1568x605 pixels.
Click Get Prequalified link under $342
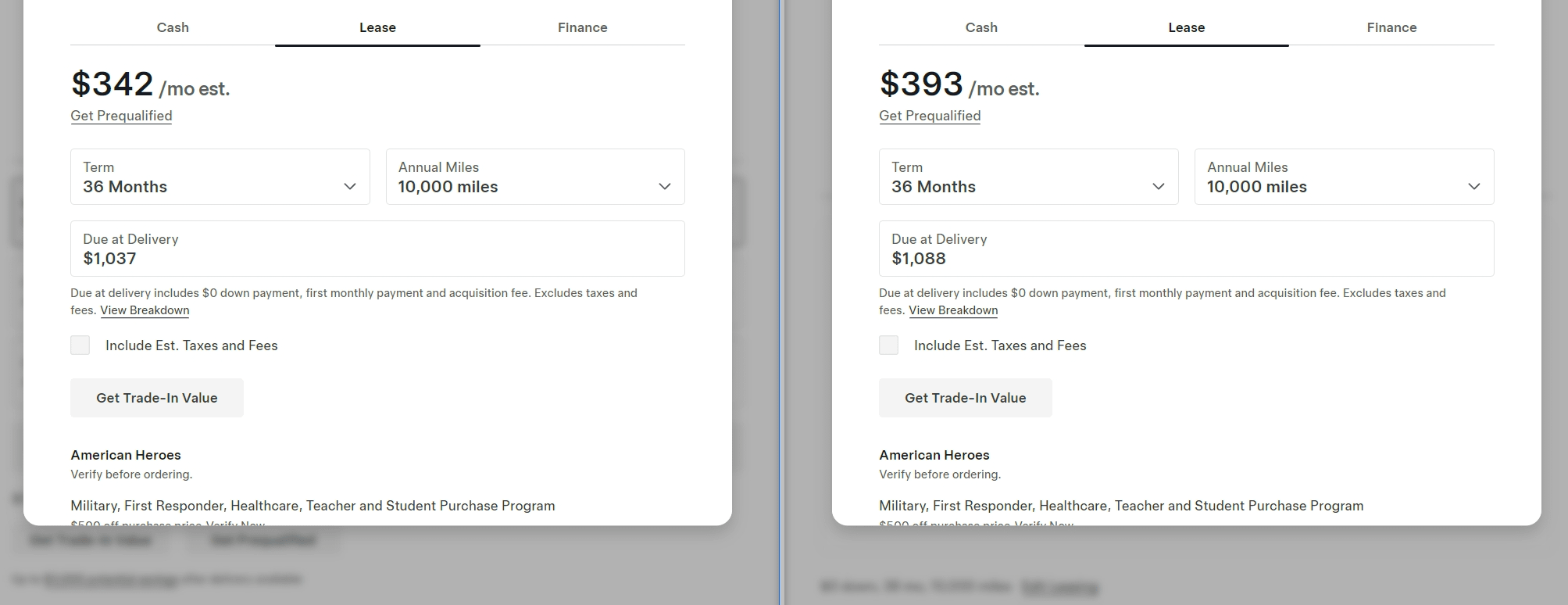click(x=121, y=116)
